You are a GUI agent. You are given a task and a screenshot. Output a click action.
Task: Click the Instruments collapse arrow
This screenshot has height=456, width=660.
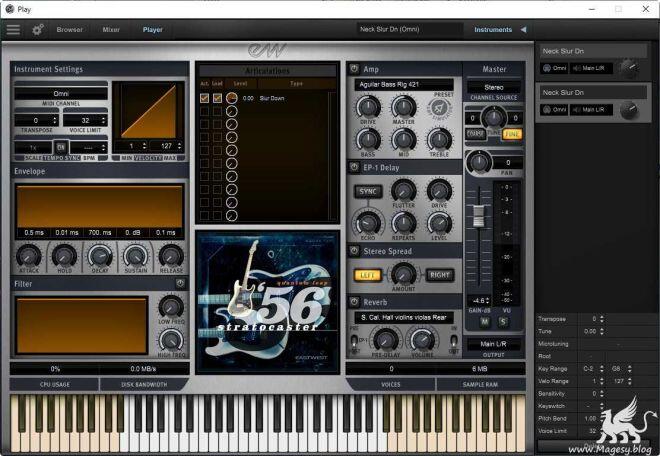(x=523, y=29)
